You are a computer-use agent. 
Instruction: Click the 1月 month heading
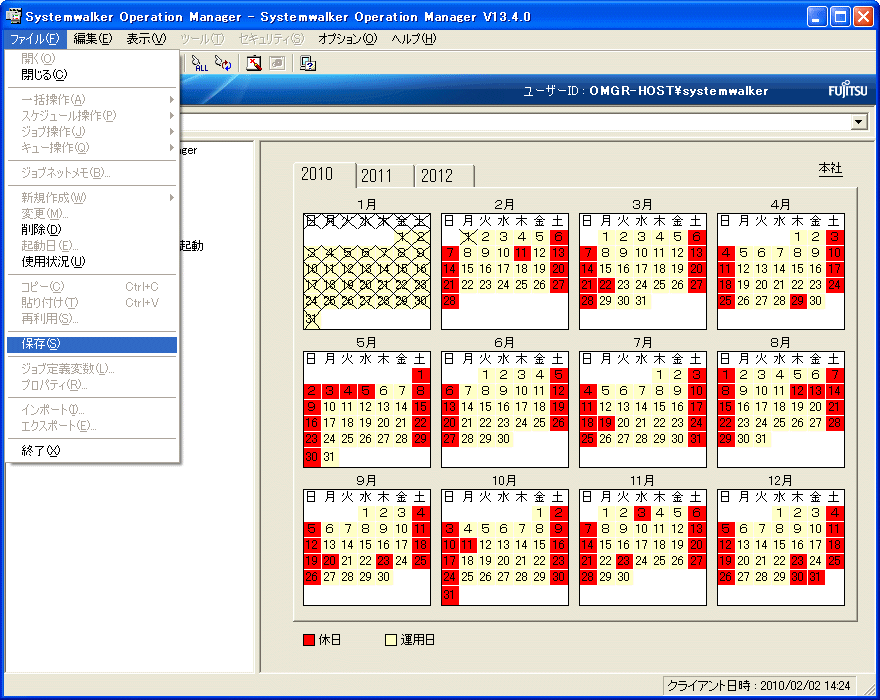pyautogui.click(x=367, y=205)
